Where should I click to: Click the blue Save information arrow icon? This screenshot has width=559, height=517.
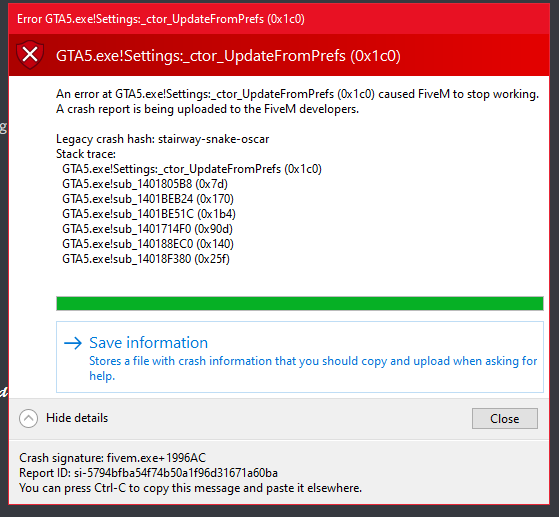pyautogui.click(x=73, y=343)
